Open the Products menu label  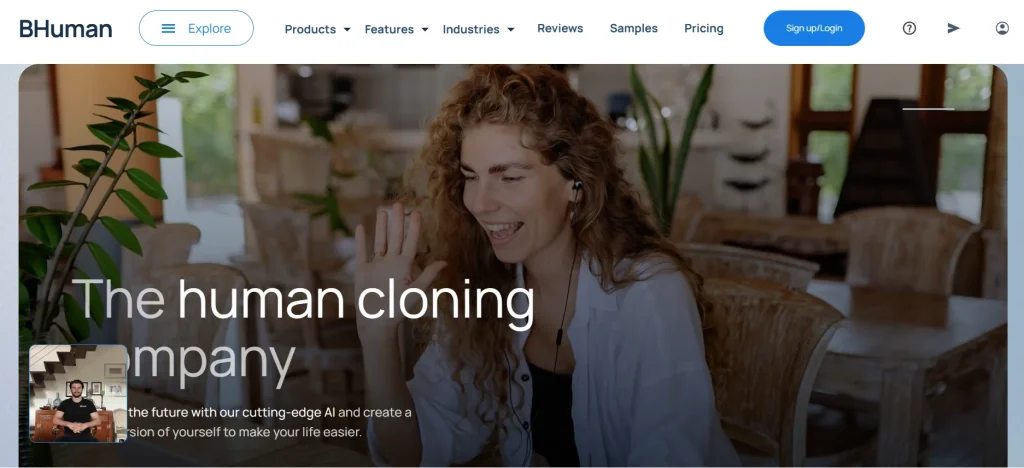(310, 29)
